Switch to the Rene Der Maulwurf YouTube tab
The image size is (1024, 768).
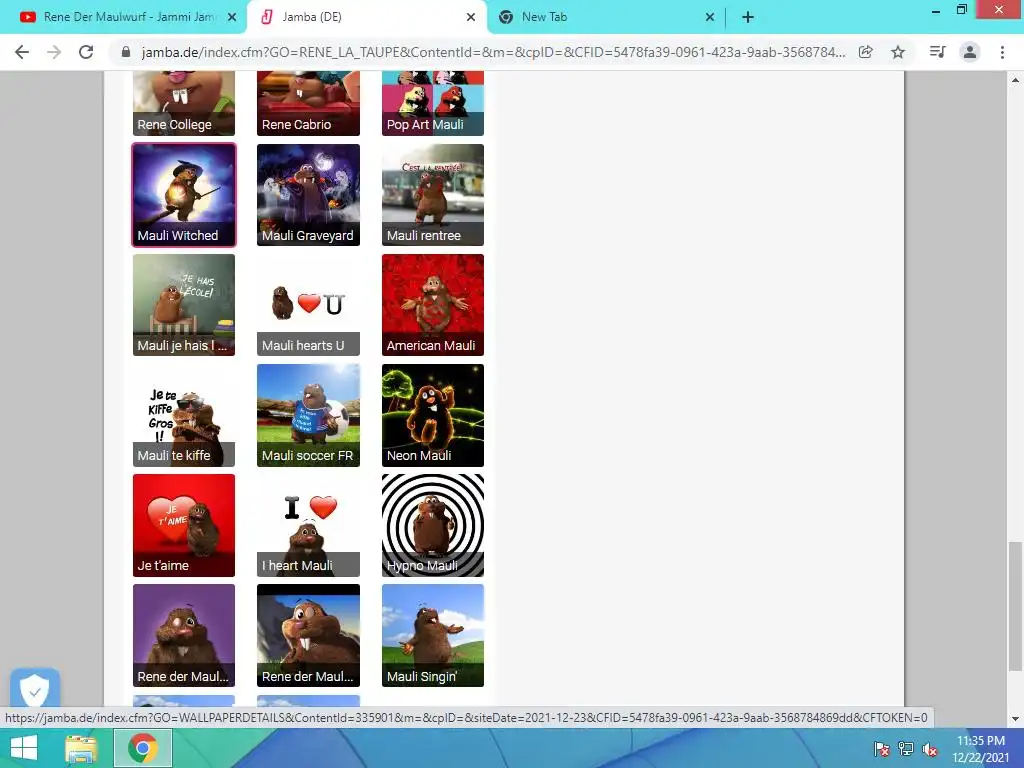pos(124,18)
